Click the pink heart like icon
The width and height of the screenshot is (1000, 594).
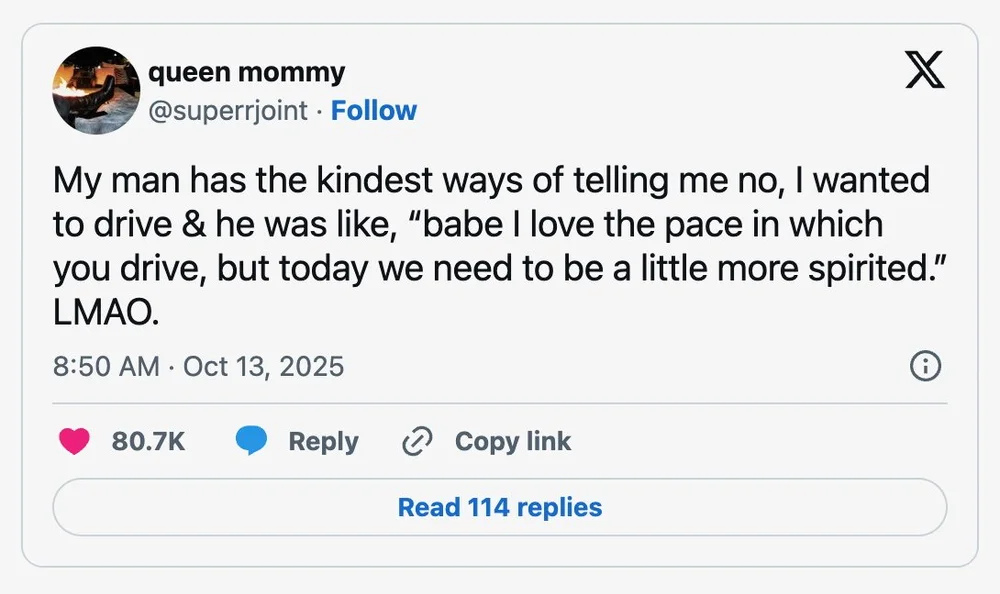point(74,441)
